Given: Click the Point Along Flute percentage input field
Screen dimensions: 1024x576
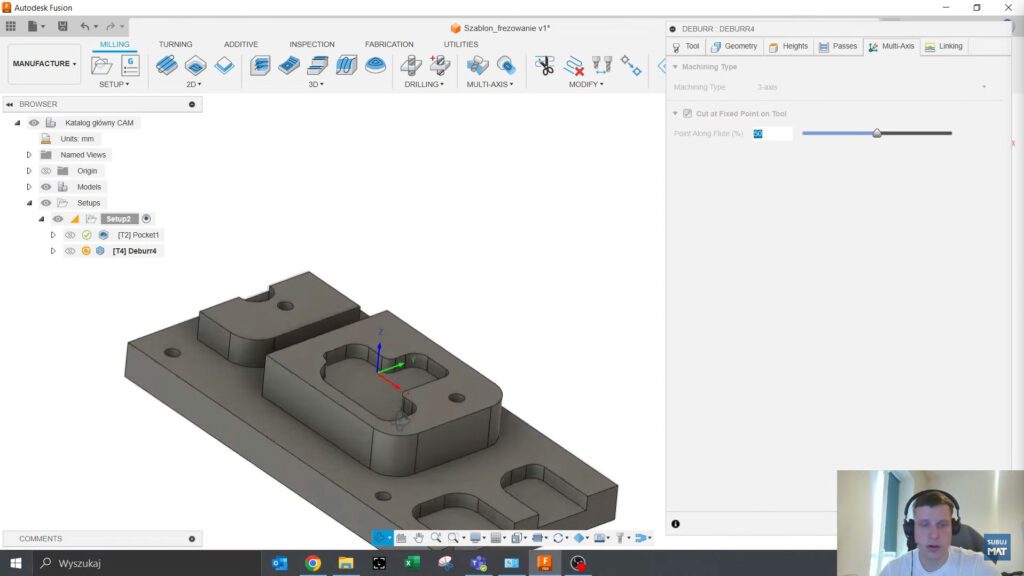Looking at the screenshot, I should (772, 133).
